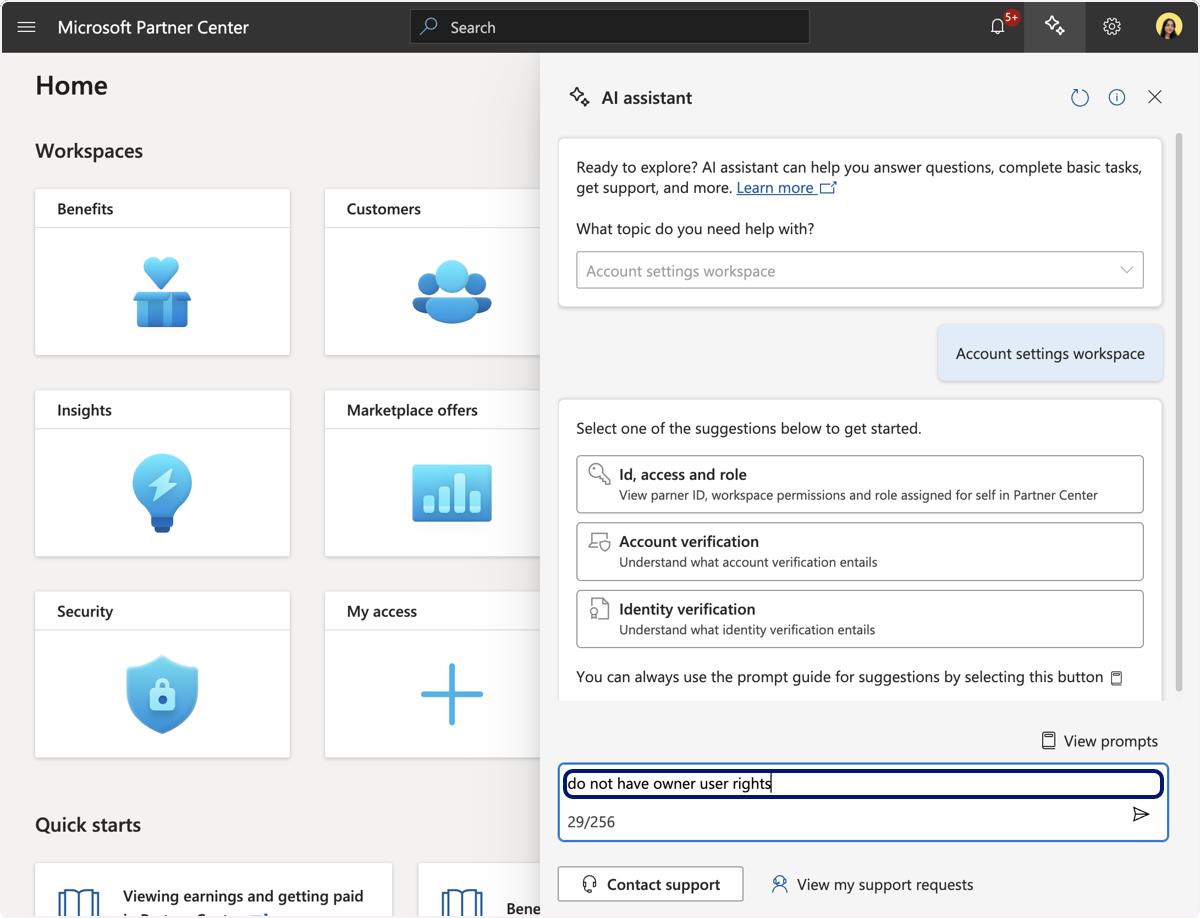Send the typed message
Image resolution: width=1200 pixels, height=918 pixels.
click(1141, 814)
